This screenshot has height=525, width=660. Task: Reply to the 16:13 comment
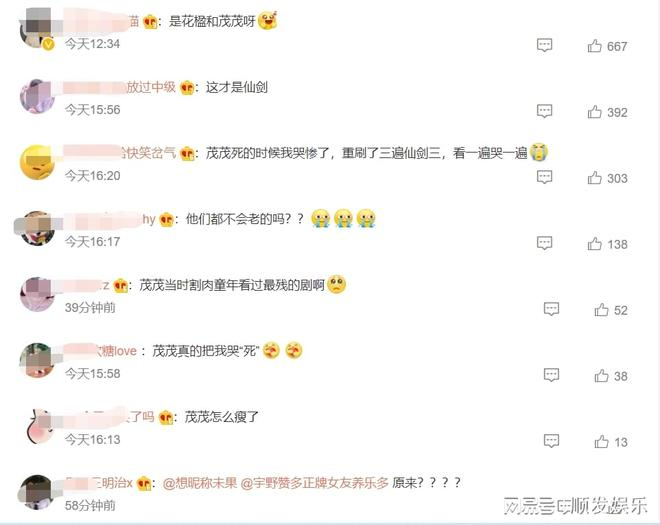pyautogui.click(x=551, y=441)
